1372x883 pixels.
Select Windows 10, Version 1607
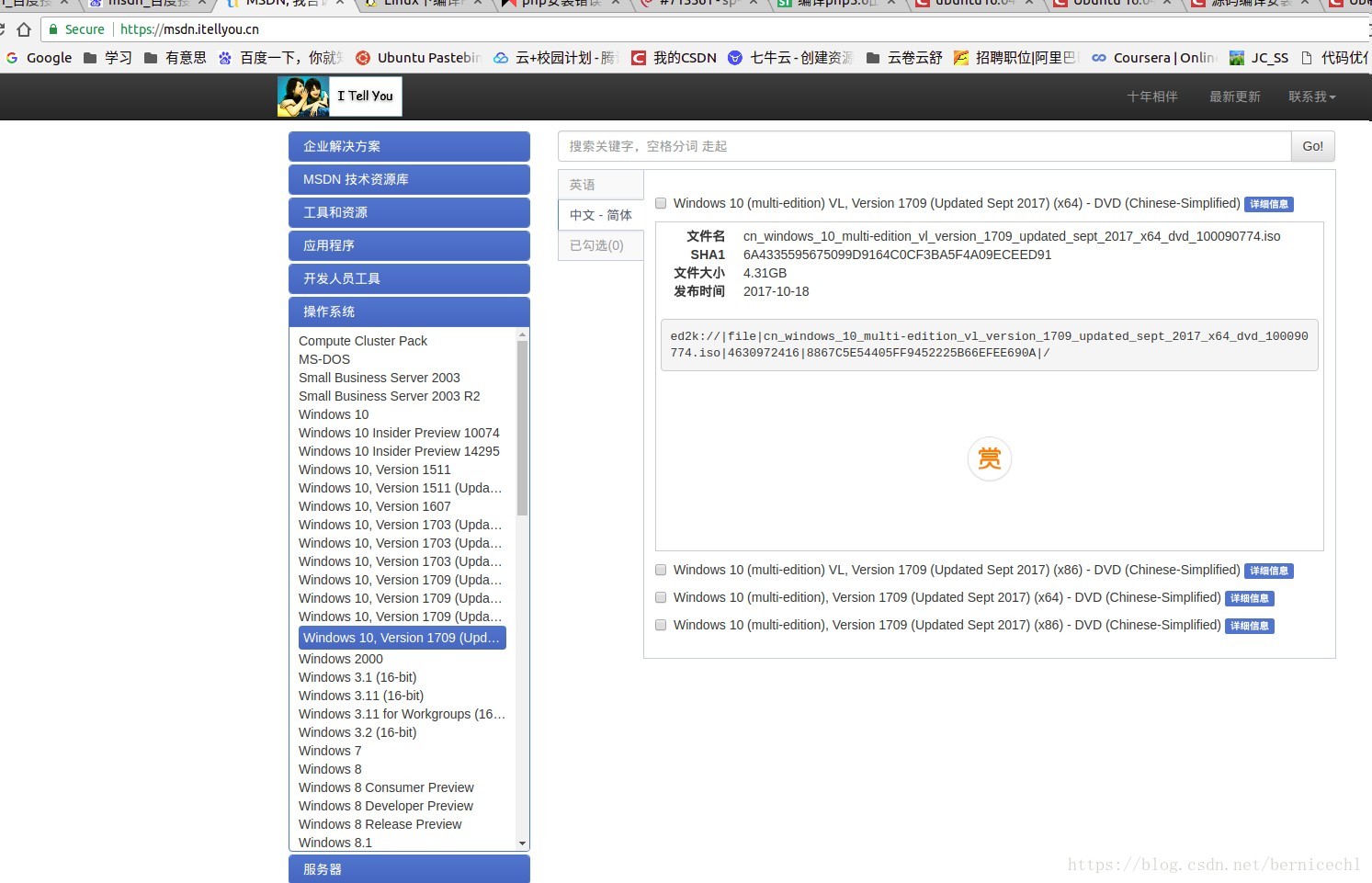point(375,506)
